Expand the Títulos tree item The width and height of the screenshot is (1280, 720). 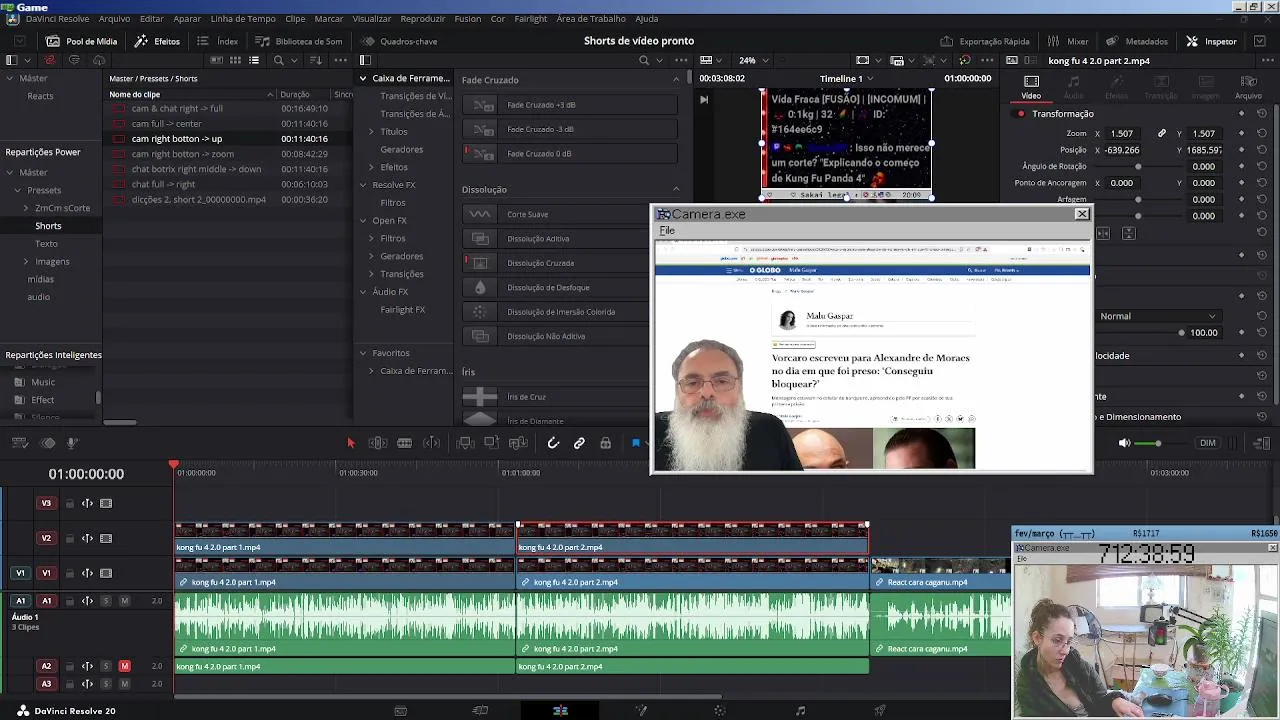[x=371, y=132]
